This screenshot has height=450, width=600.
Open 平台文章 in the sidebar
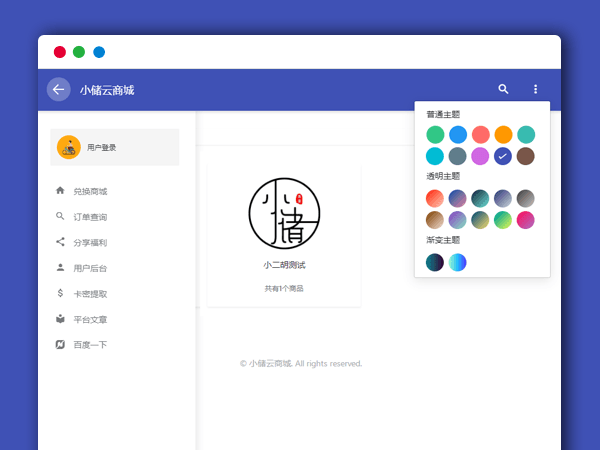(89, 320)
